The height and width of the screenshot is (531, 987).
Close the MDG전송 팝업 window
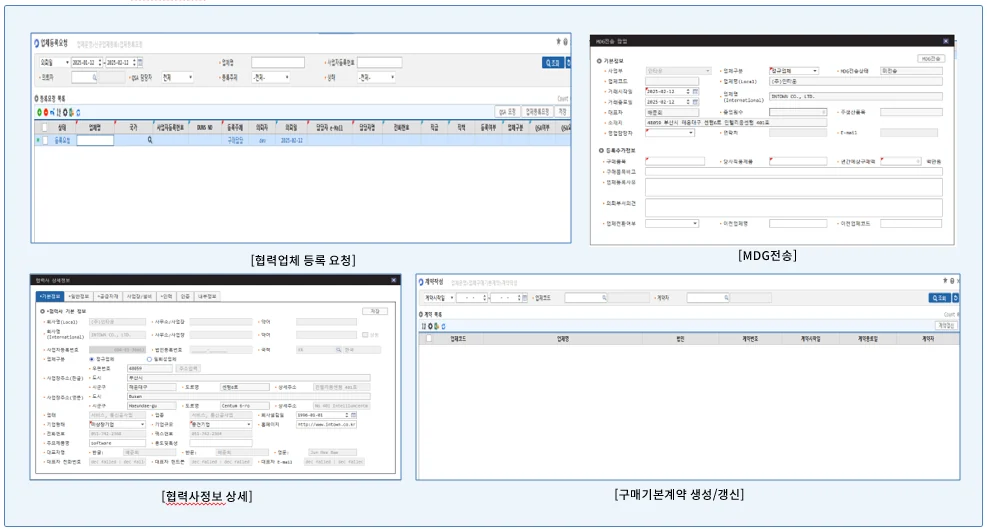pyautogui.click(x=945, y=41)
